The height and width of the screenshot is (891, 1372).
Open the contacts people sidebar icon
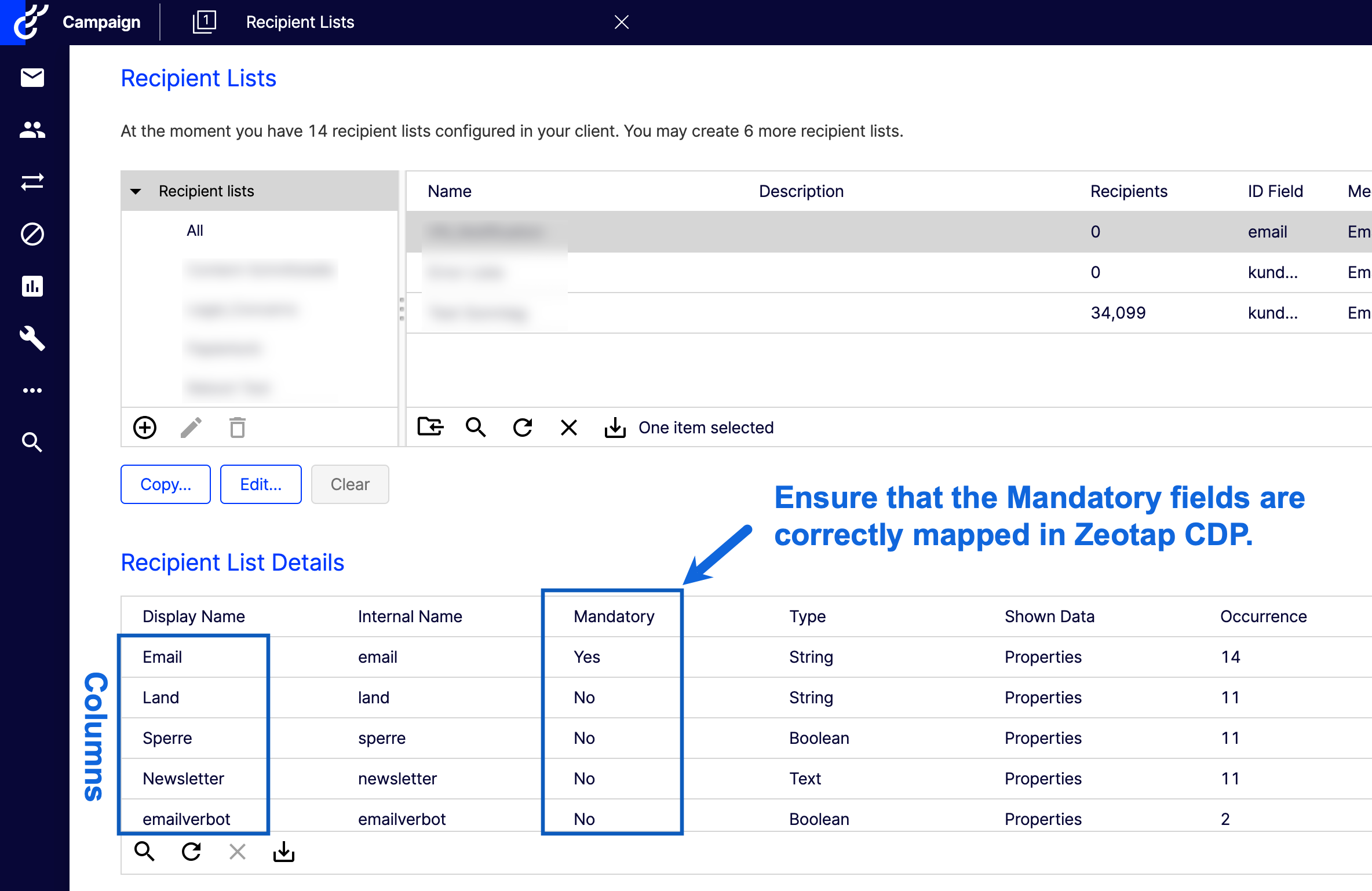tap(32, 130)
